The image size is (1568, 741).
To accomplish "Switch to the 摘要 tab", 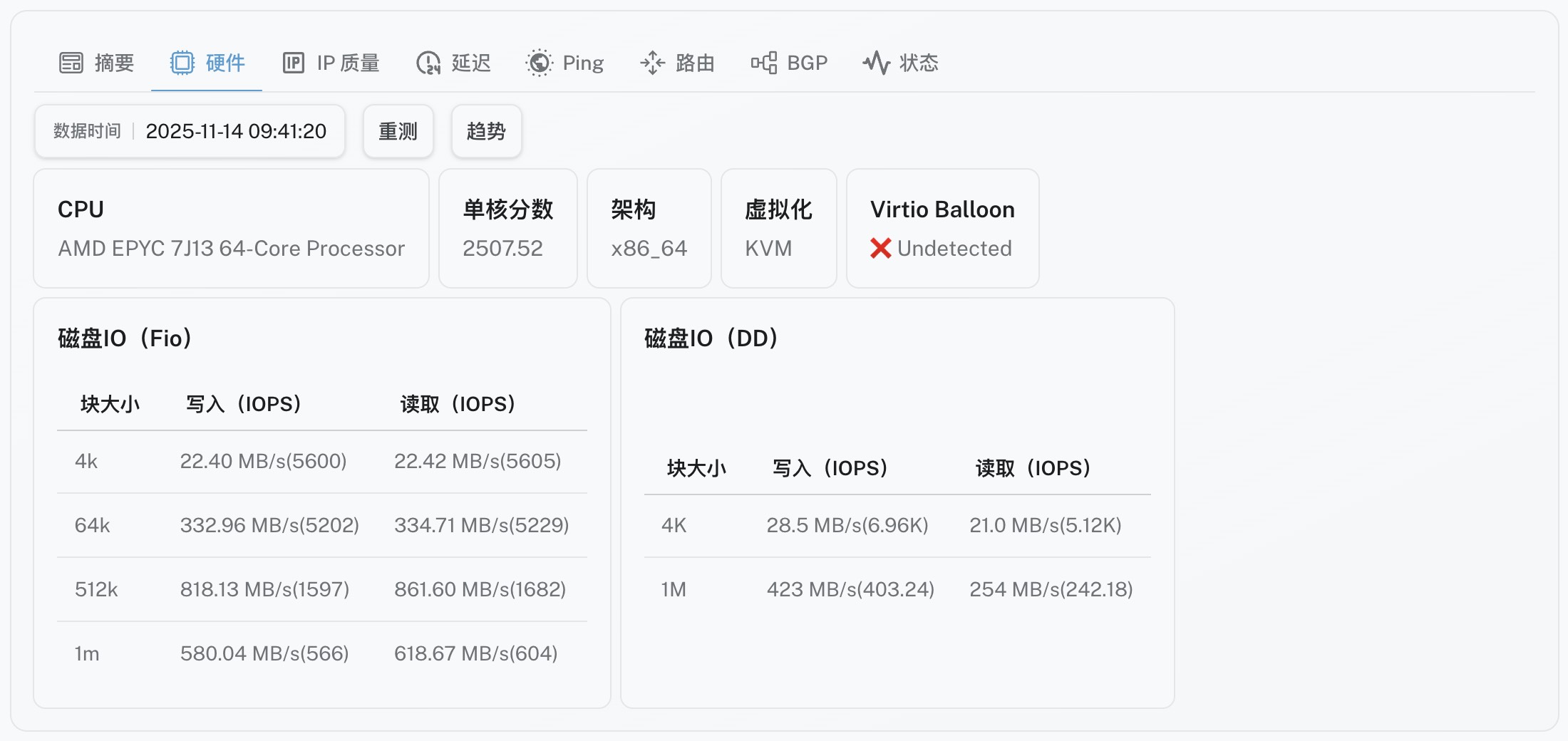I will click(114, 63).
